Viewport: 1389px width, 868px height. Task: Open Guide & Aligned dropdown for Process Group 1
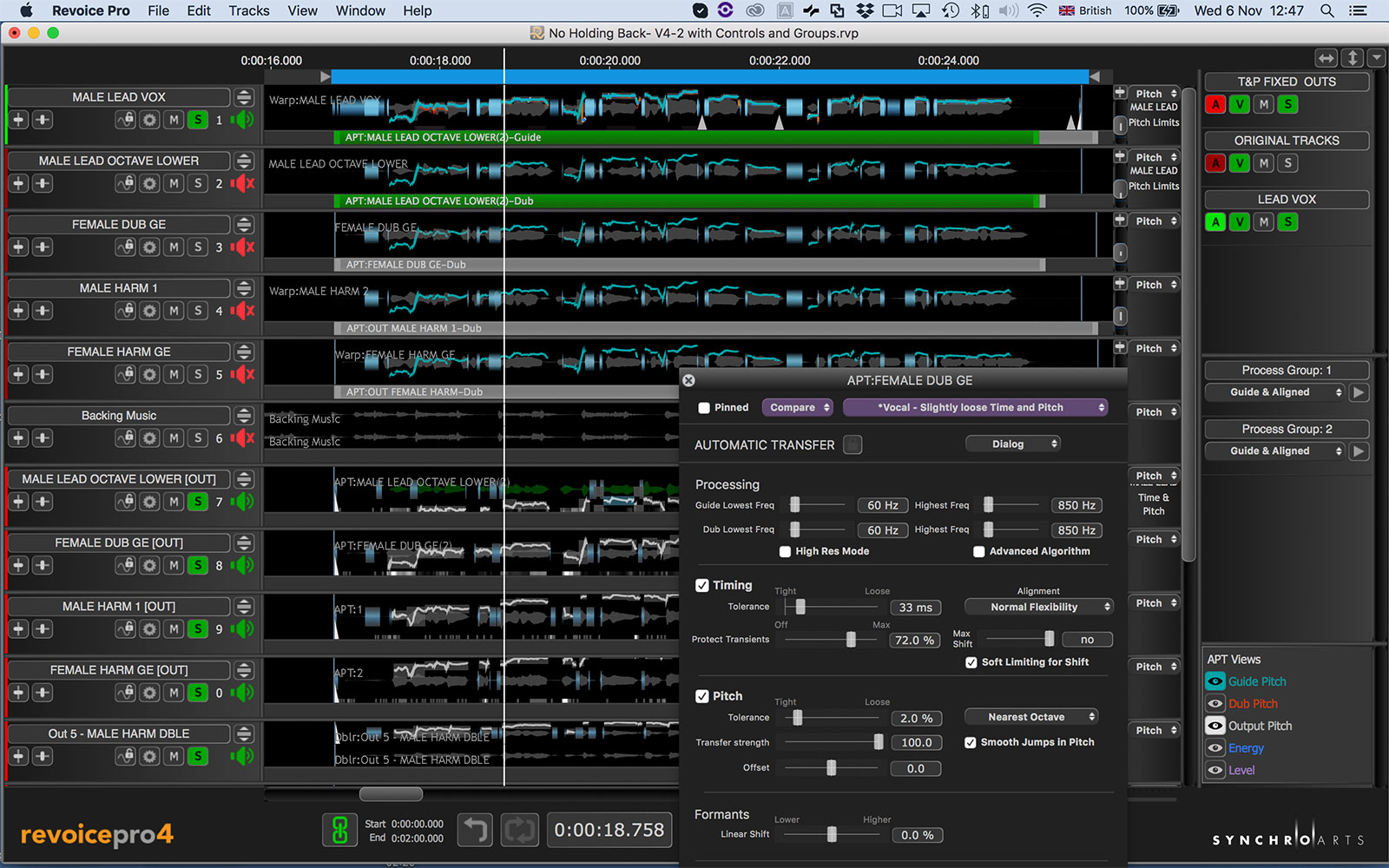tap(1274, 392)
